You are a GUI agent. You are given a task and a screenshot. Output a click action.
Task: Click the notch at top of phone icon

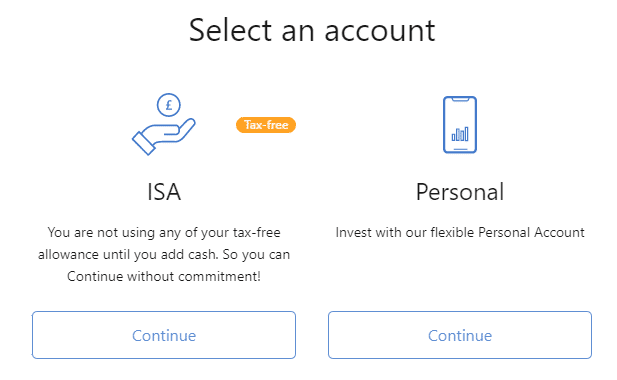460,99
